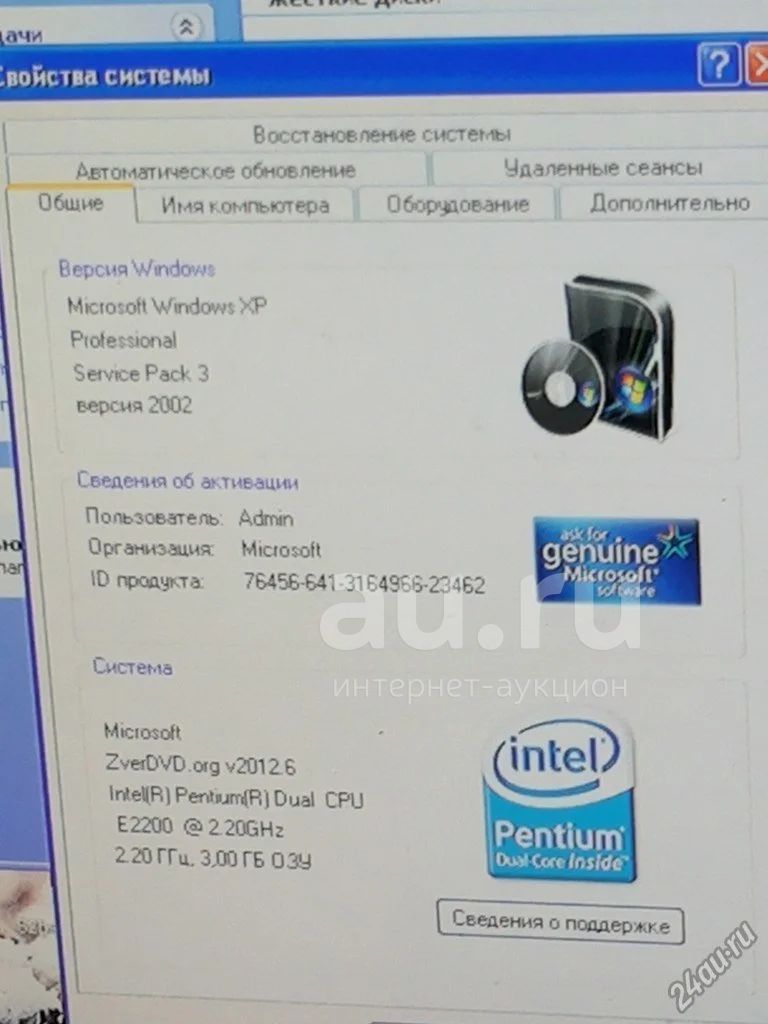Click the Microsoft Windows XP text
Screen dimensions: 768x1024
pos(167,306)
